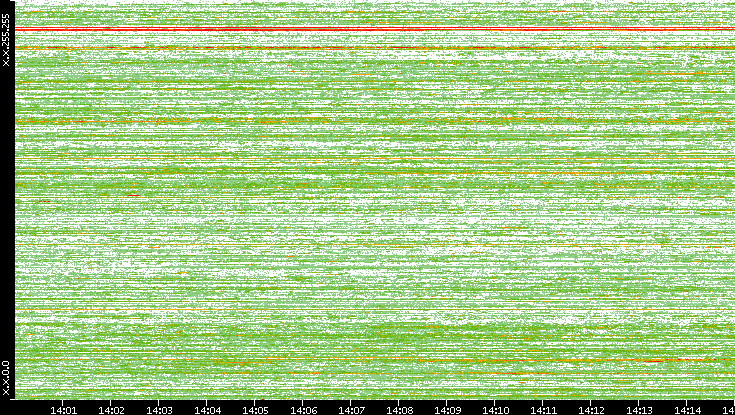
Task: Jump to the 14:14 time label
Action: tap(688, 409)
